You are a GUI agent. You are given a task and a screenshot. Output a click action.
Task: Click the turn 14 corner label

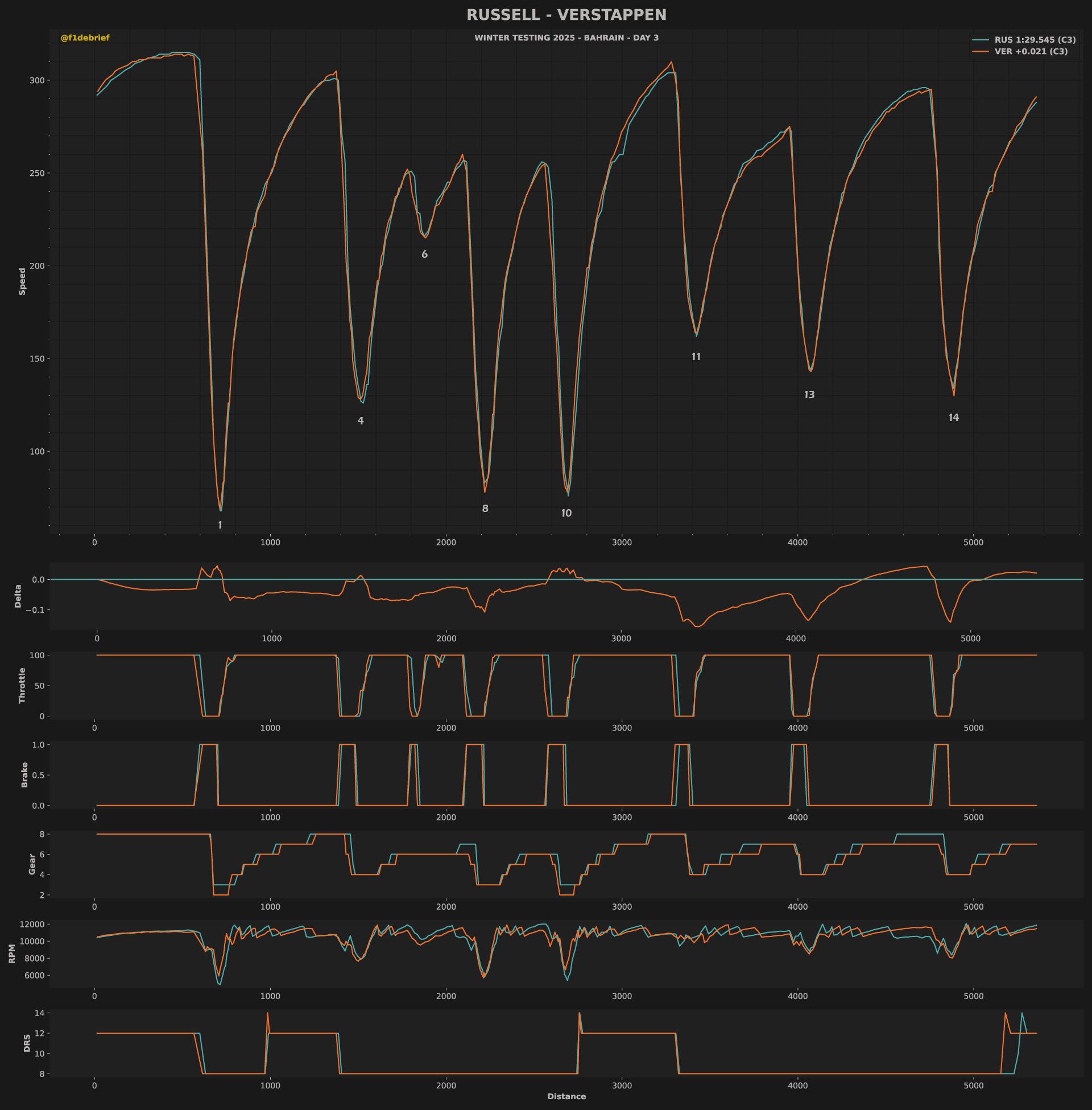[953, 418]
